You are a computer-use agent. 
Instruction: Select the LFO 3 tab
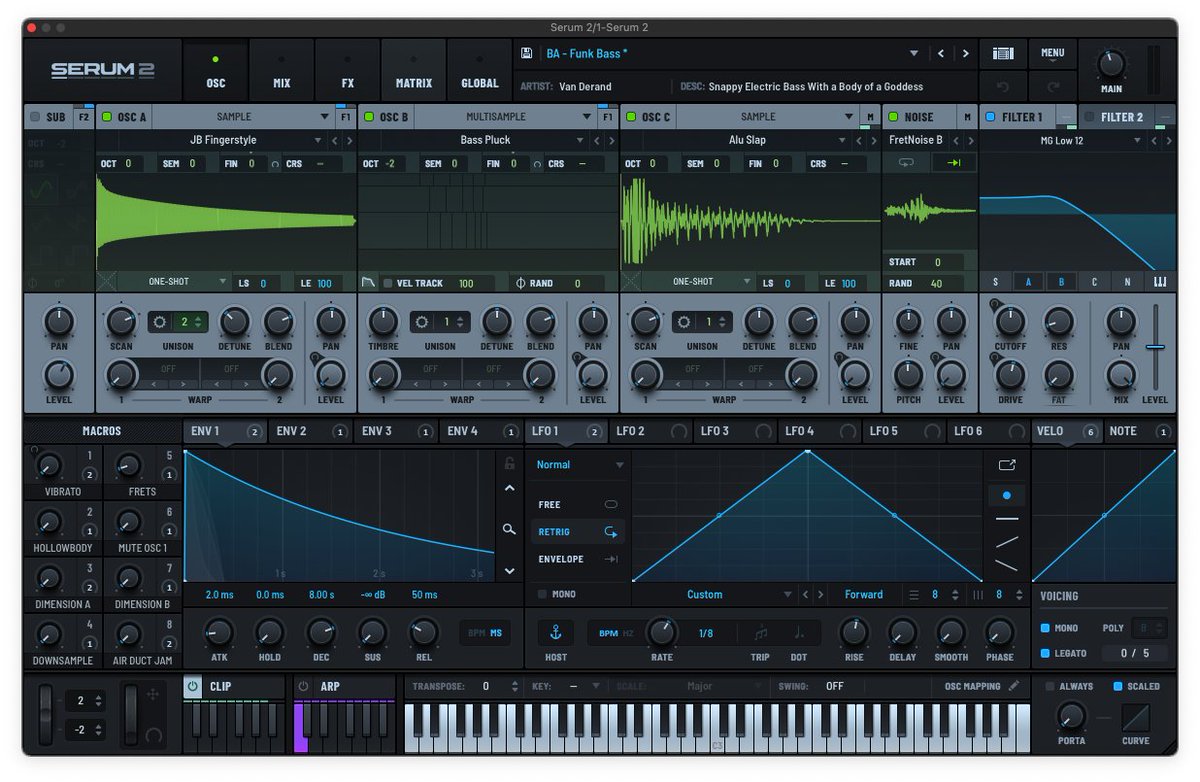pyautogui.click(x=737, y=431)
